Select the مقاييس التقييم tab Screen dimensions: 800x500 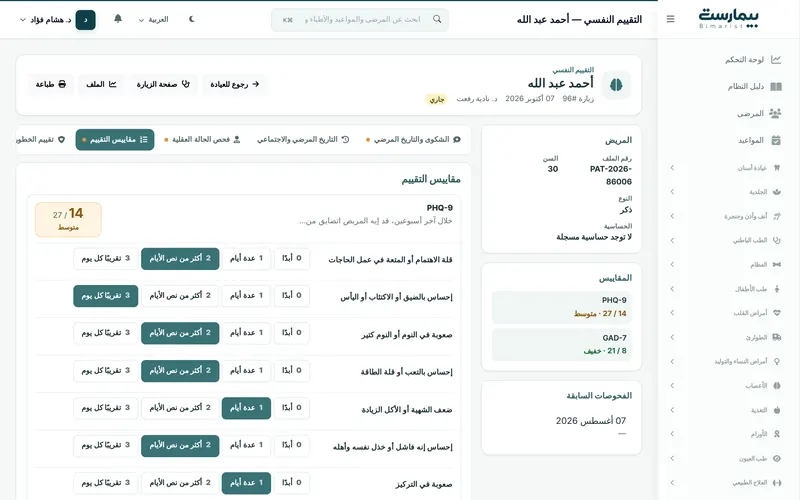coord(115,139)
